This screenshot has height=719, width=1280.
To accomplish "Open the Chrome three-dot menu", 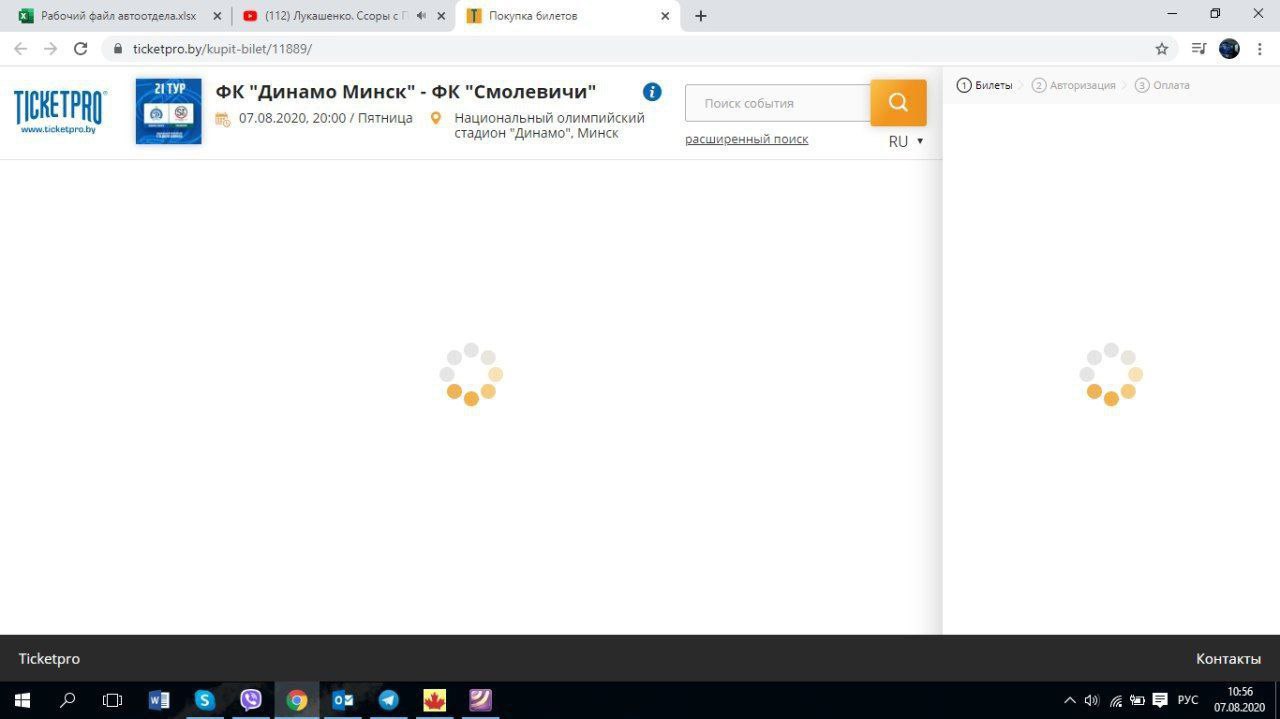I will [x=1262, y=49].
